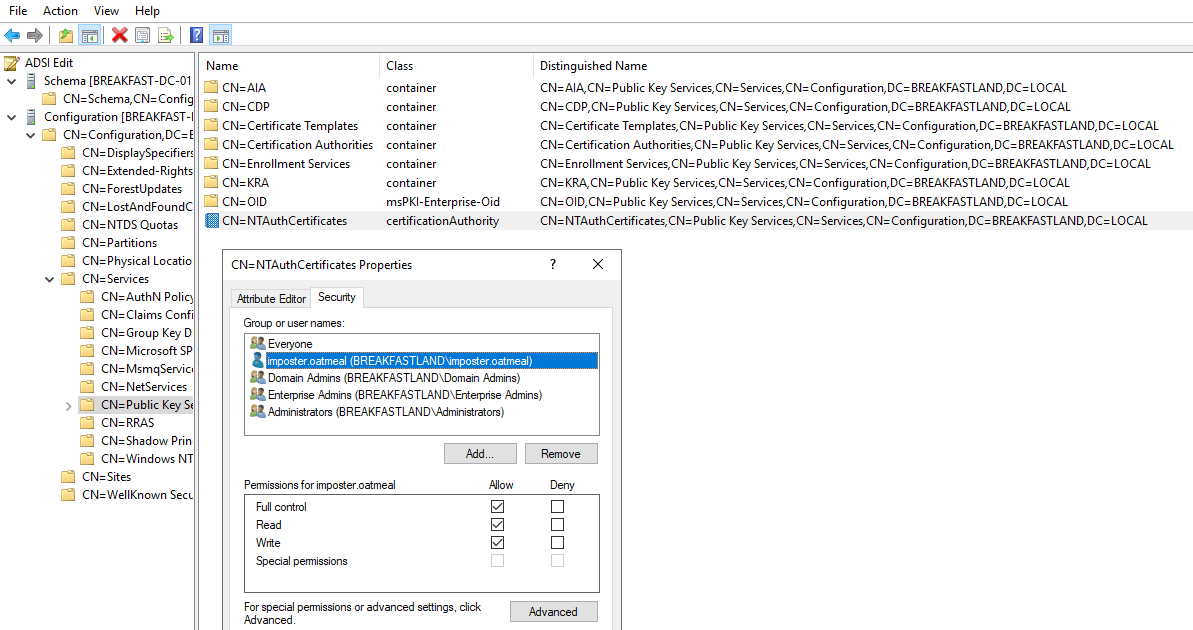Click the Export List toolbar icon
1193x630 pixels.
tap(166, 36)
